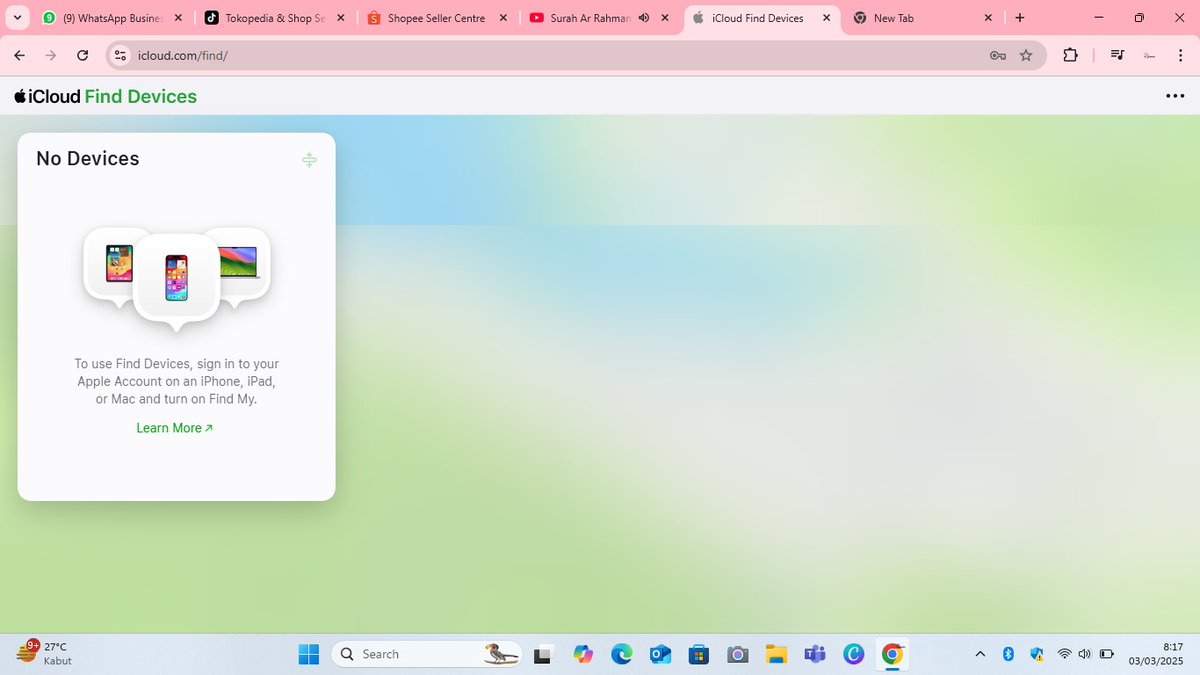
Task: Open Microsoft Edge from the taskbar
Action: [622, 654]
